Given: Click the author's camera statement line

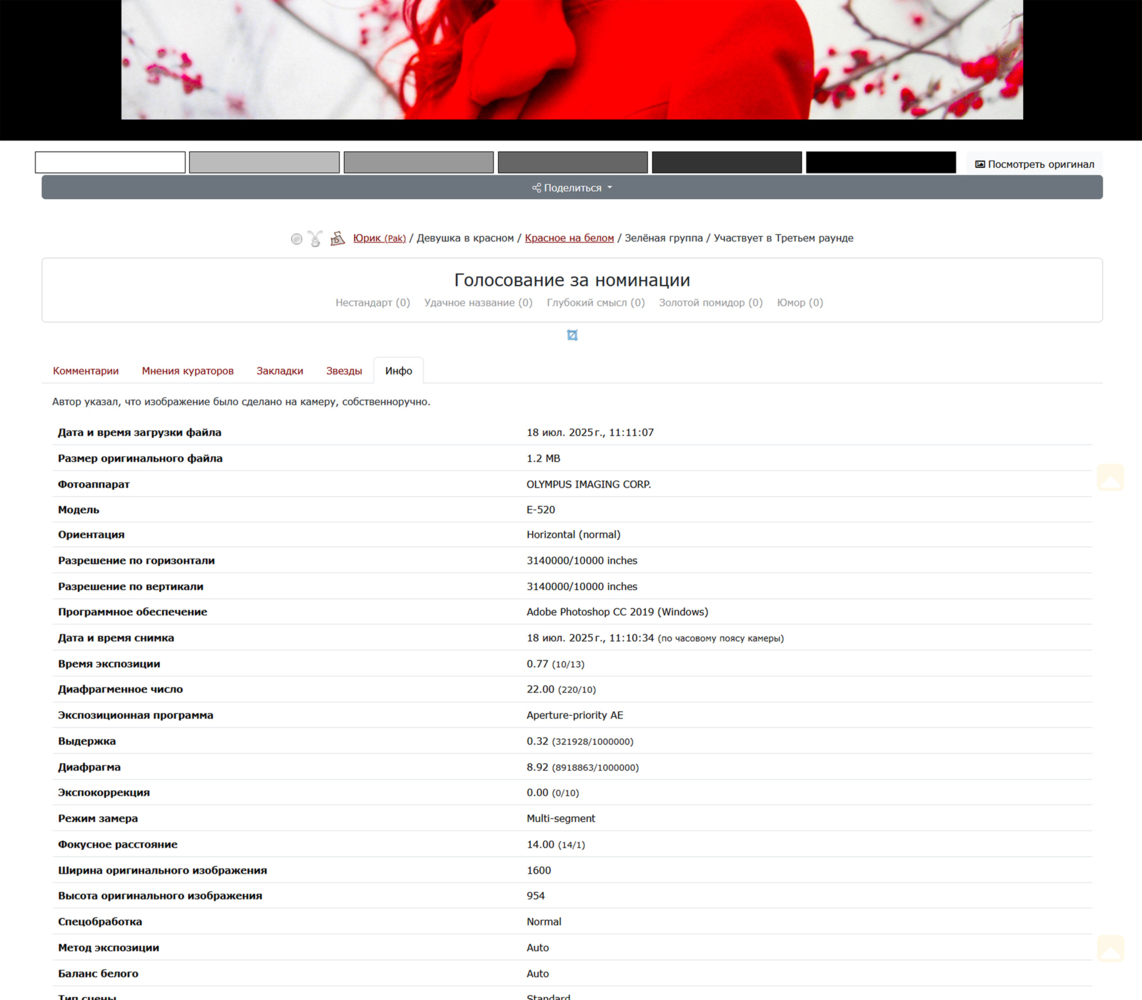Looking at the screenshot, I should pos(241,401).
